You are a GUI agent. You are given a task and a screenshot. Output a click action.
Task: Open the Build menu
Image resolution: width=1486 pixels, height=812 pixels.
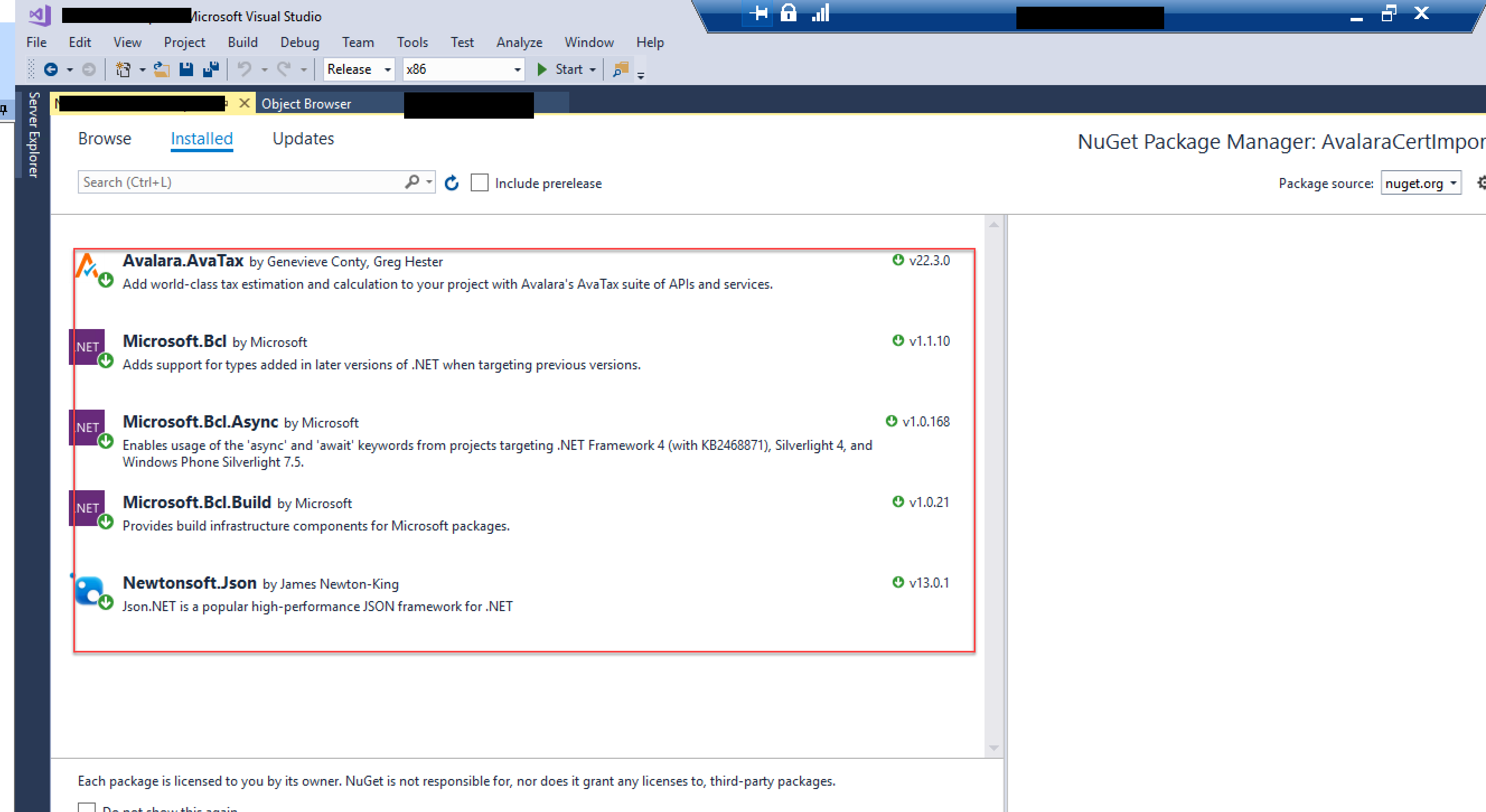[x=242, y=43]
